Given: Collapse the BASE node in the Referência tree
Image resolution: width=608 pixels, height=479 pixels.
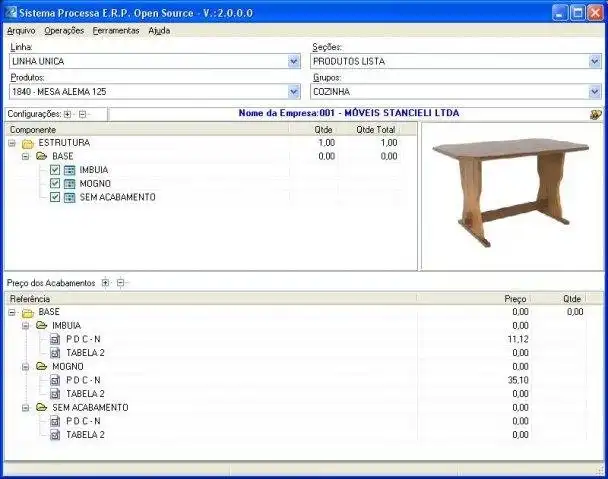Looking at the screenshot, I should (12, 312).
